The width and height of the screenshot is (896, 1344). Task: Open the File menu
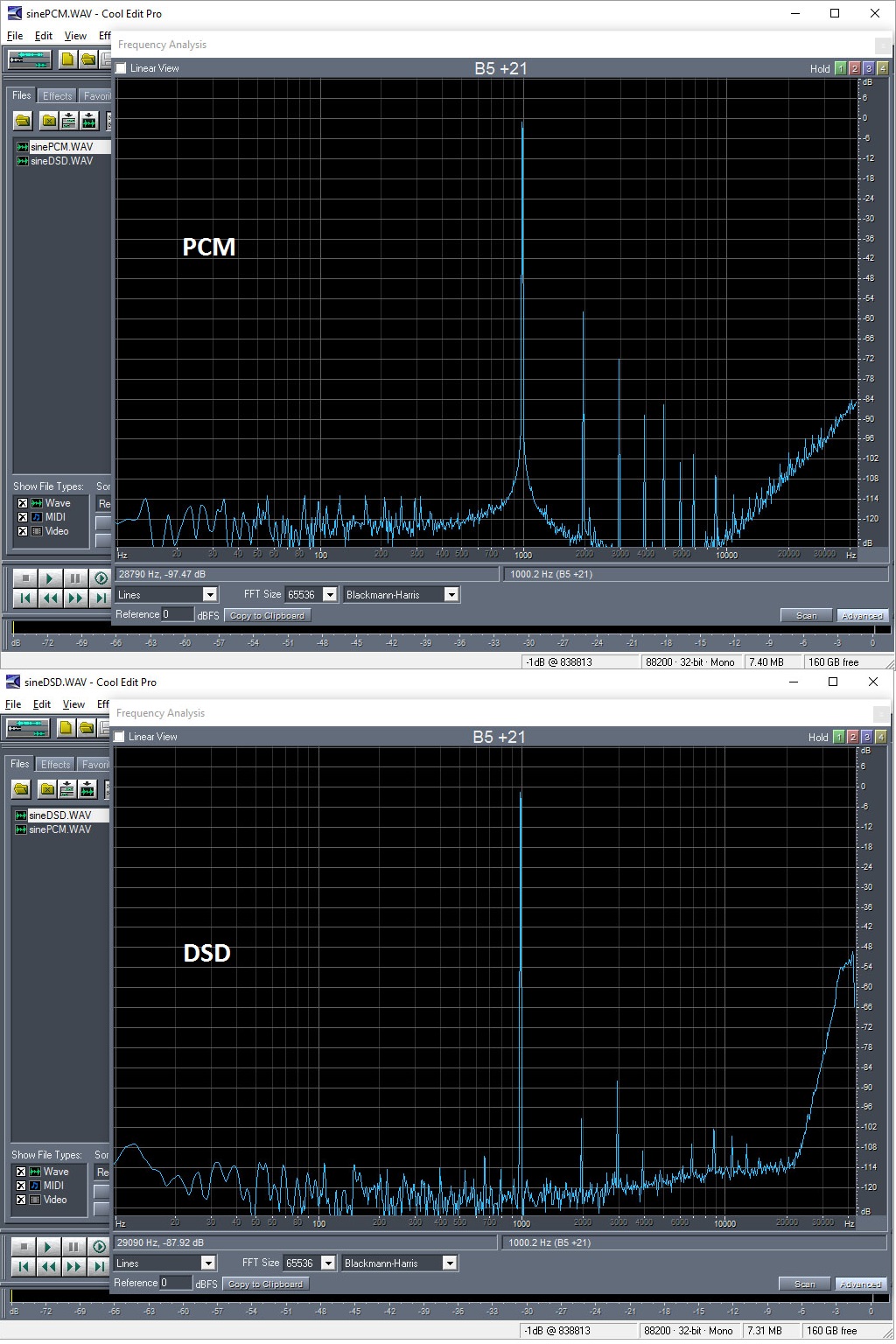[14, 36]
